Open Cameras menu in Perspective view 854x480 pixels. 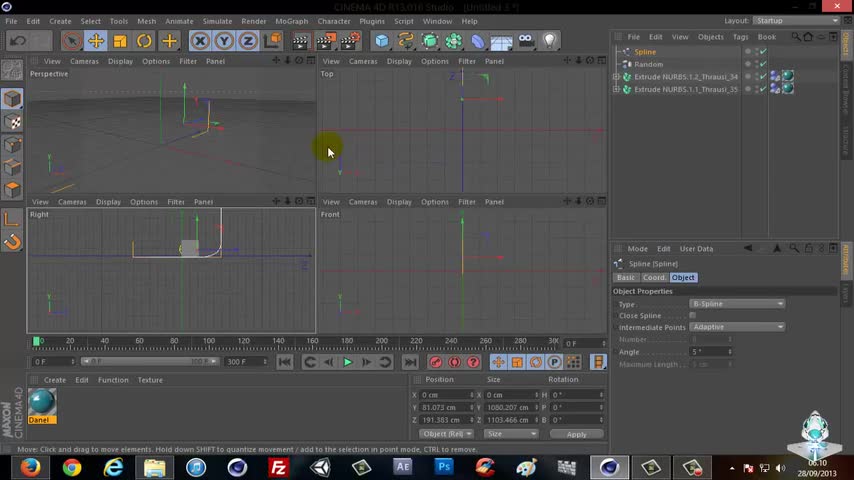84,61
